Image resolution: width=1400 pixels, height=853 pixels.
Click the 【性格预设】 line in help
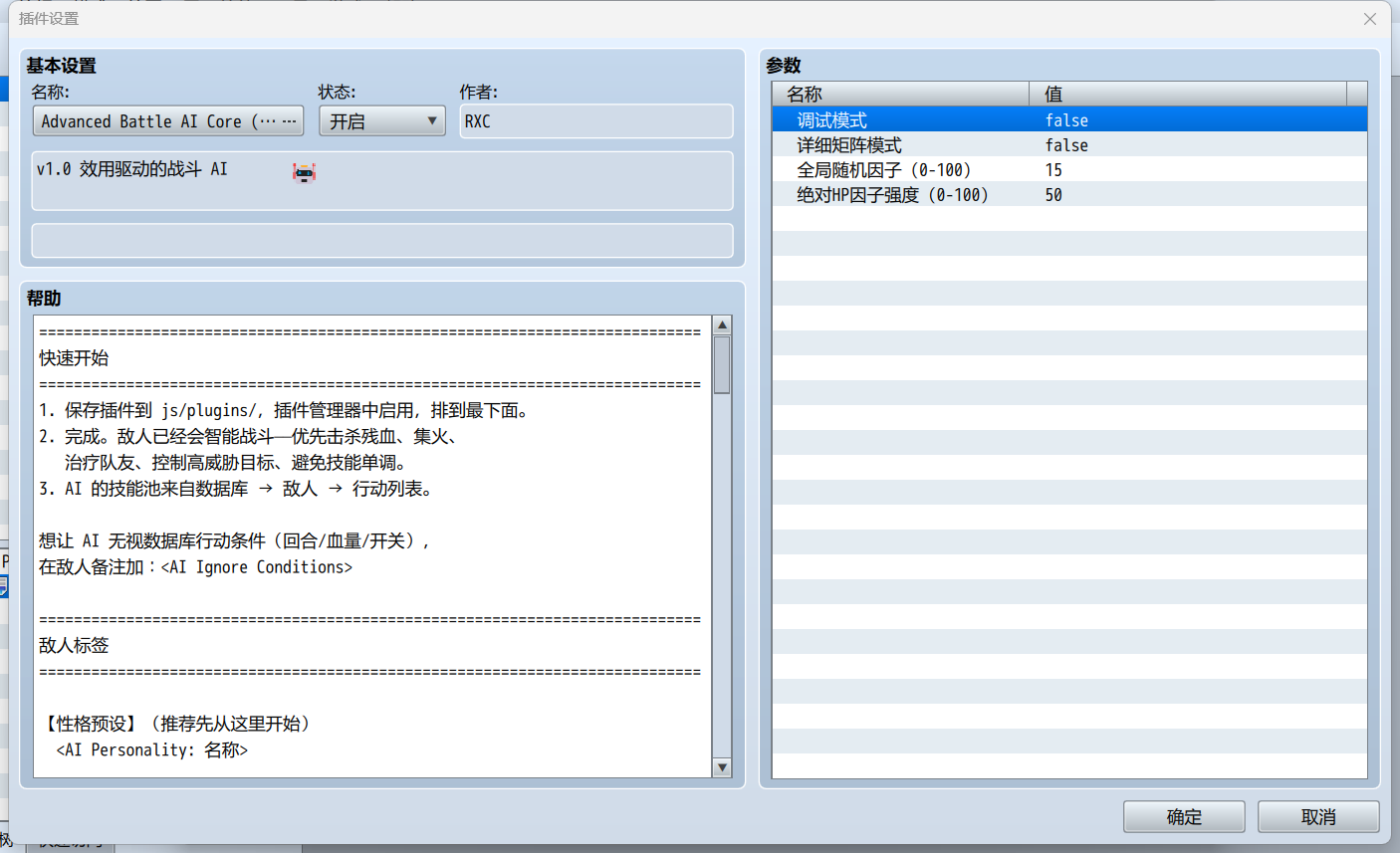coord(178,724)
